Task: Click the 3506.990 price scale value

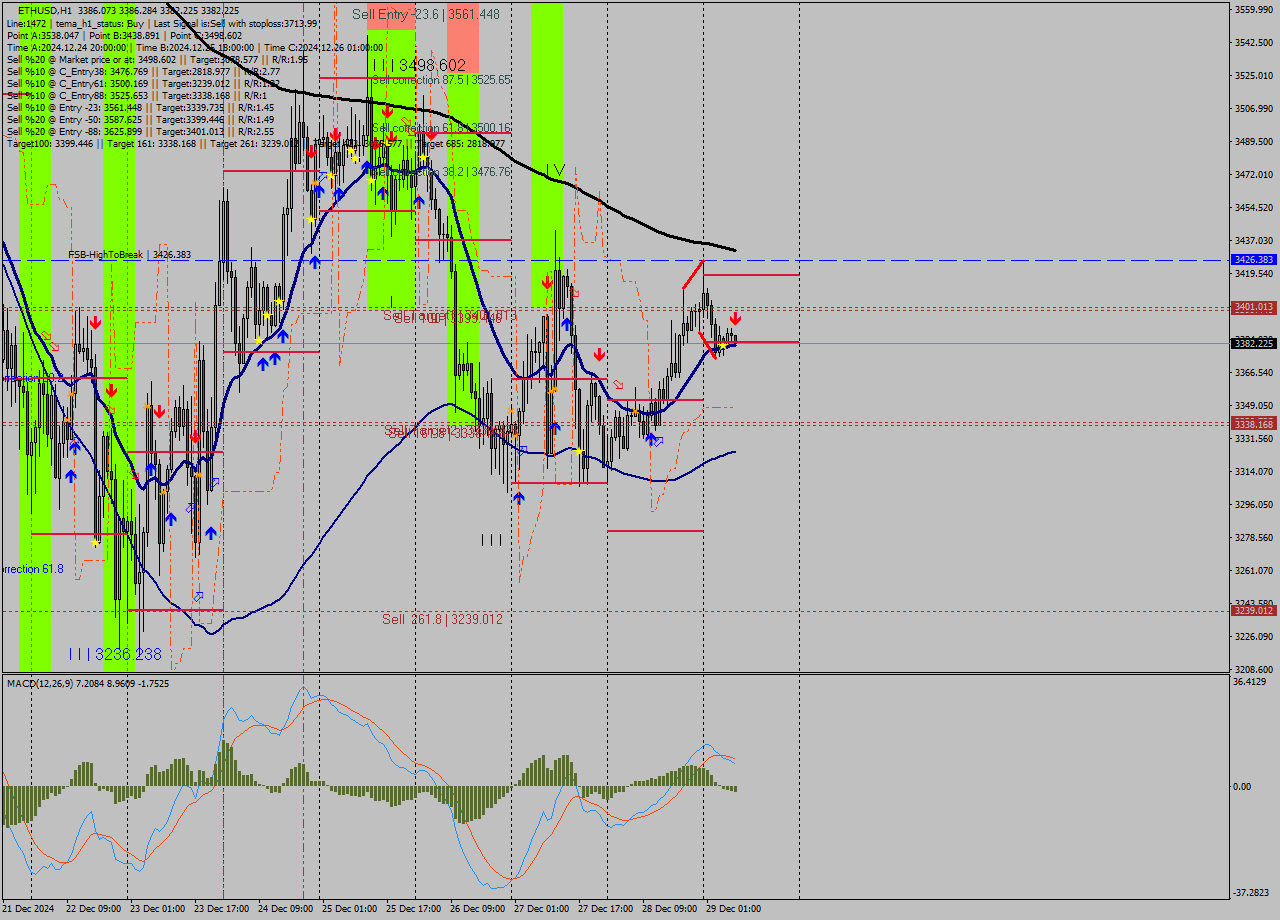Action: [1253, 108]
